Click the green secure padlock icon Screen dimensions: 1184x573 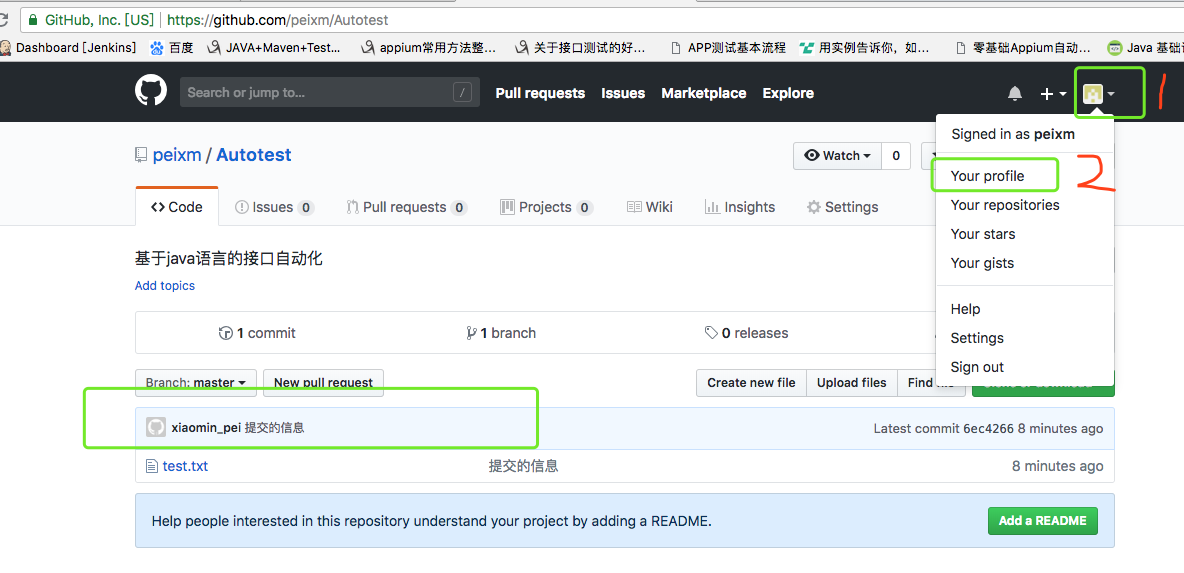32,20
